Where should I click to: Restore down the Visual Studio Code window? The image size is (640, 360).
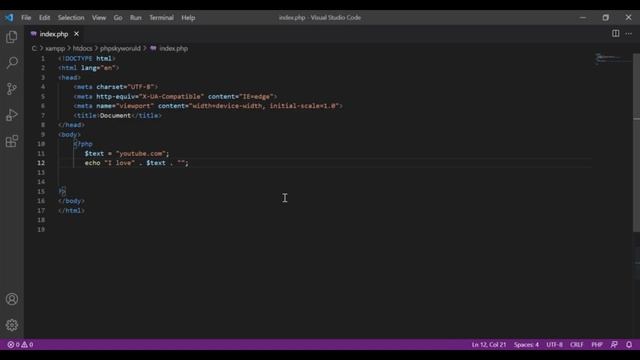click(x=606, y=18)
